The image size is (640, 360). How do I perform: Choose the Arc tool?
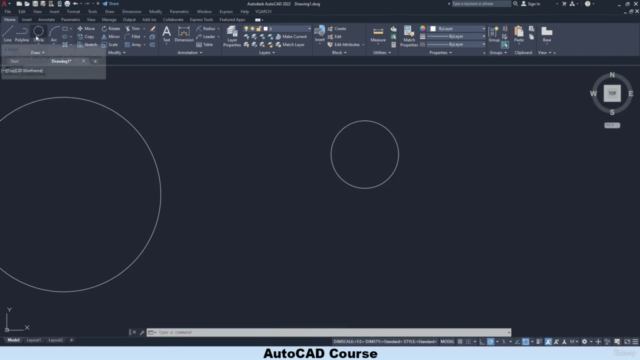(x=54, y=33)
